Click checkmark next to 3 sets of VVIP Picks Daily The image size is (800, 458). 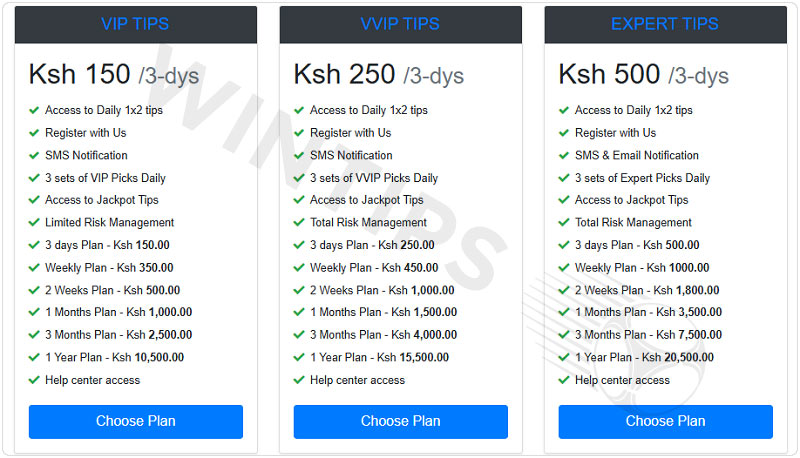point(299,178)
